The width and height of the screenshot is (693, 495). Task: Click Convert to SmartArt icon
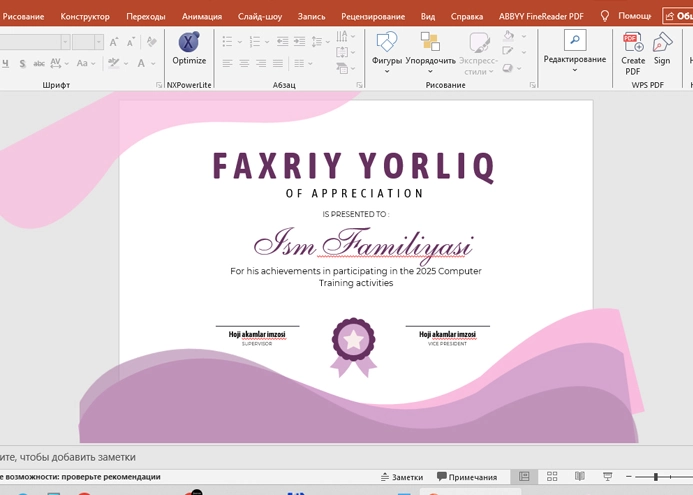[342, 68]
